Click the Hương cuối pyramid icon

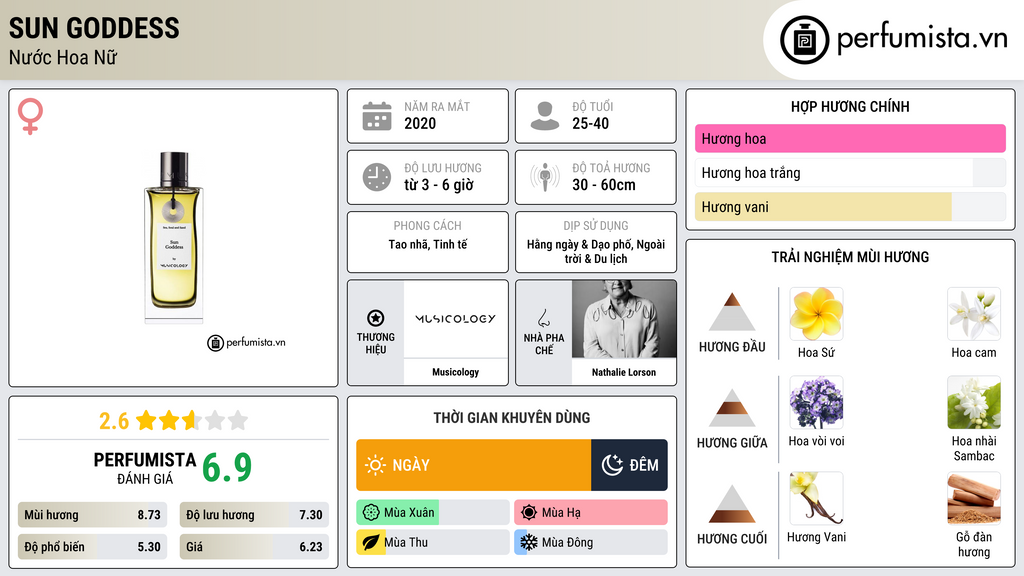coord(732,504)
